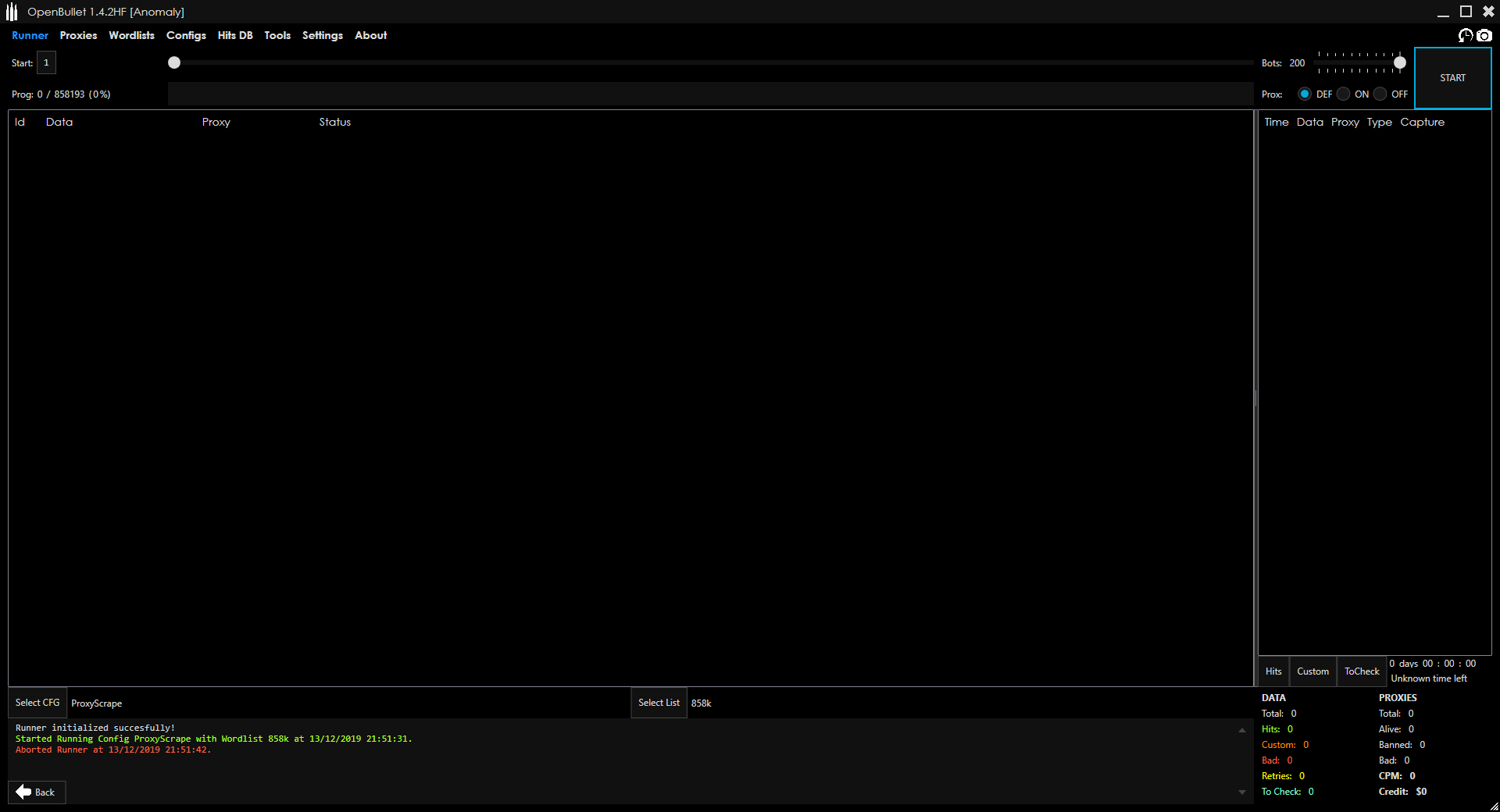Click the Back arrow button
Viewport: 1500px width, 812px height.
[37, 792]
